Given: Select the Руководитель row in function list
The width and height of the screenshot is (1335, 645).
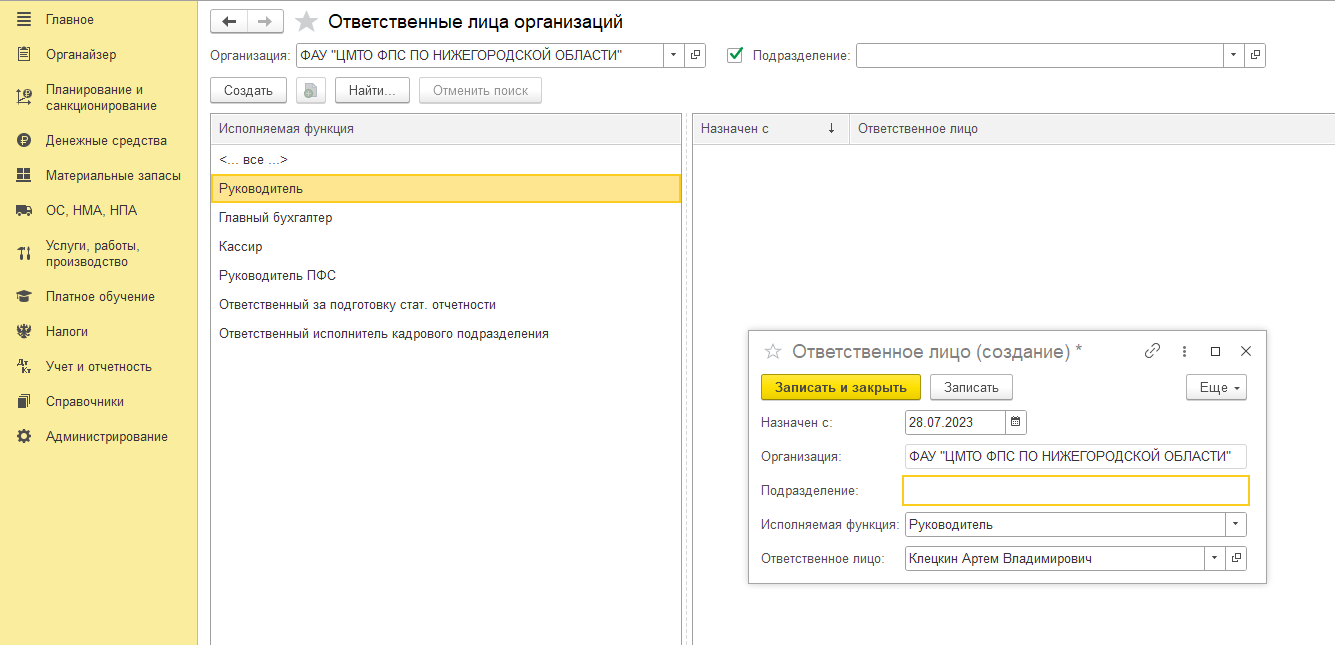Looking at the screenshot, I should (x=446, y=188).
